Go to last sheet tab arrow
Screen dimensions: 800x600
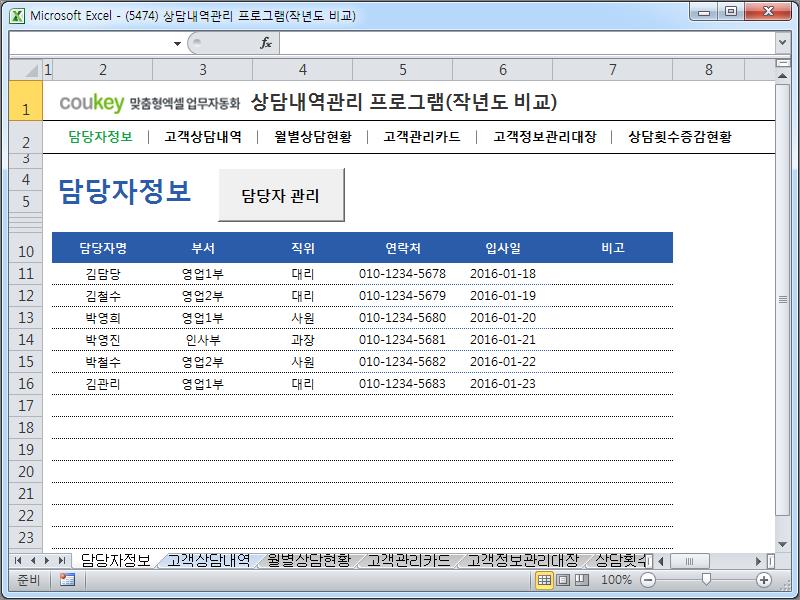coord(62,560)
